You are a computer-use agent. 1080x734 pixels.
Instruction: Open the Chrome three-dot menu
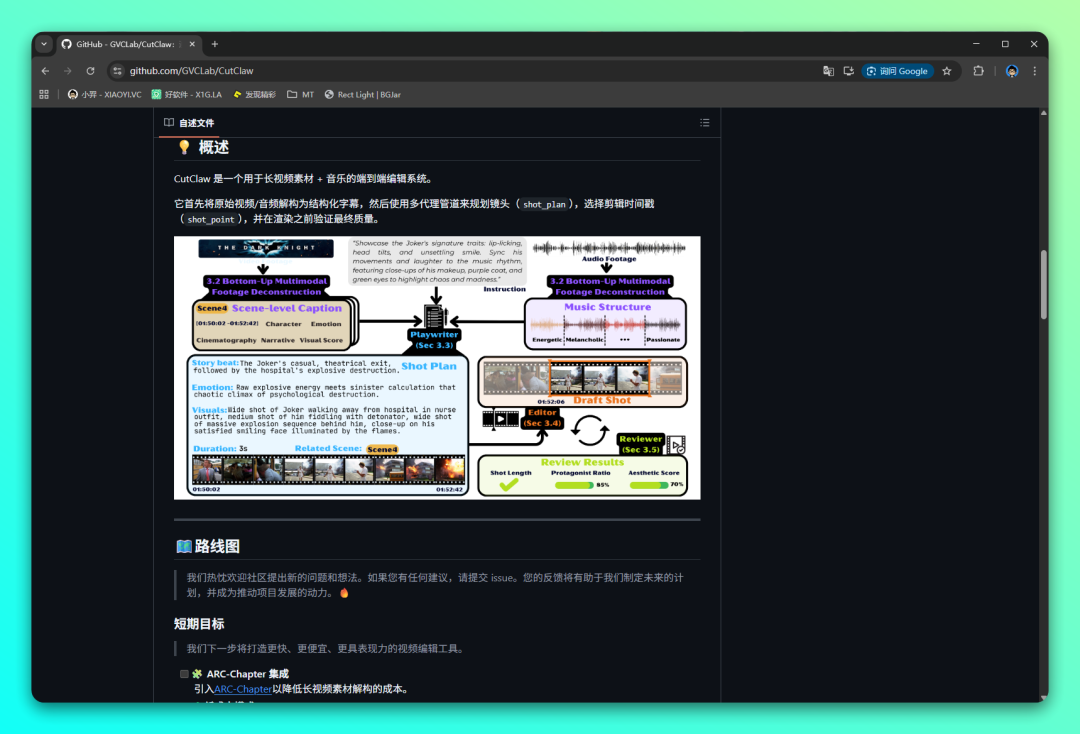(x=1035, y=71)
